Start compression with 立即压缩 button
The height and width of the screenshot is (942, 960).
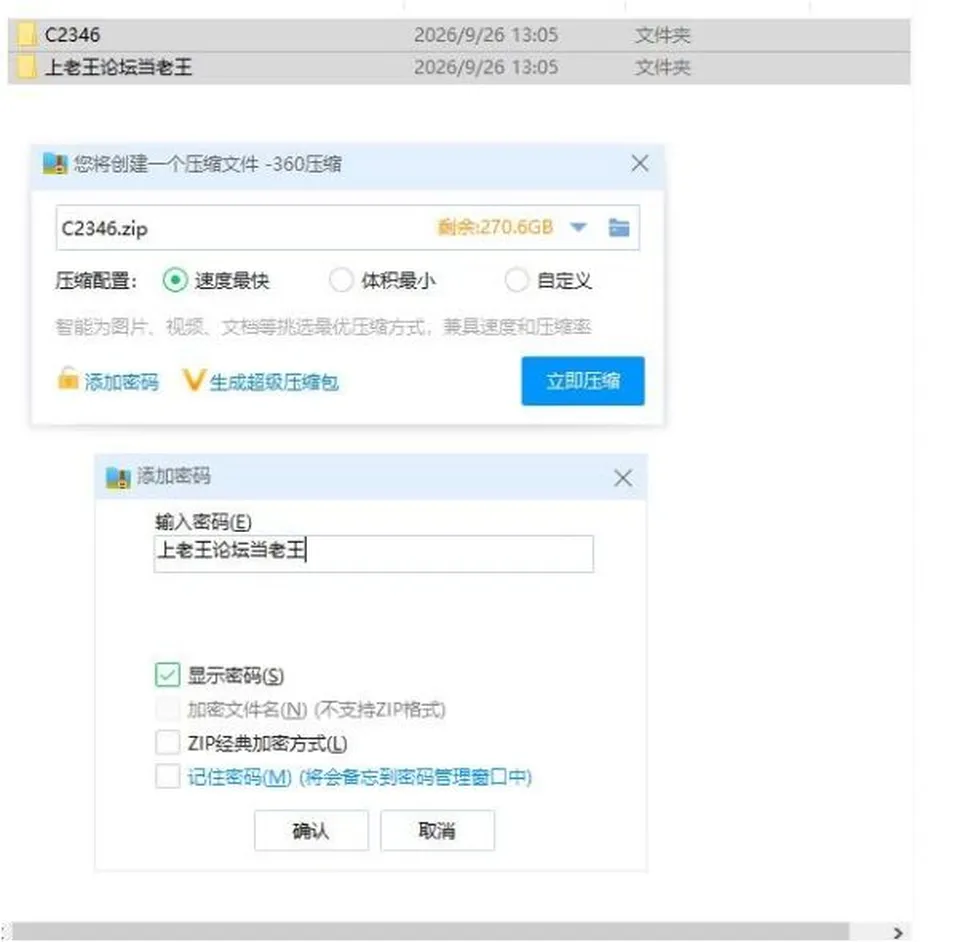pyautogui.click(x=583, y=381)
